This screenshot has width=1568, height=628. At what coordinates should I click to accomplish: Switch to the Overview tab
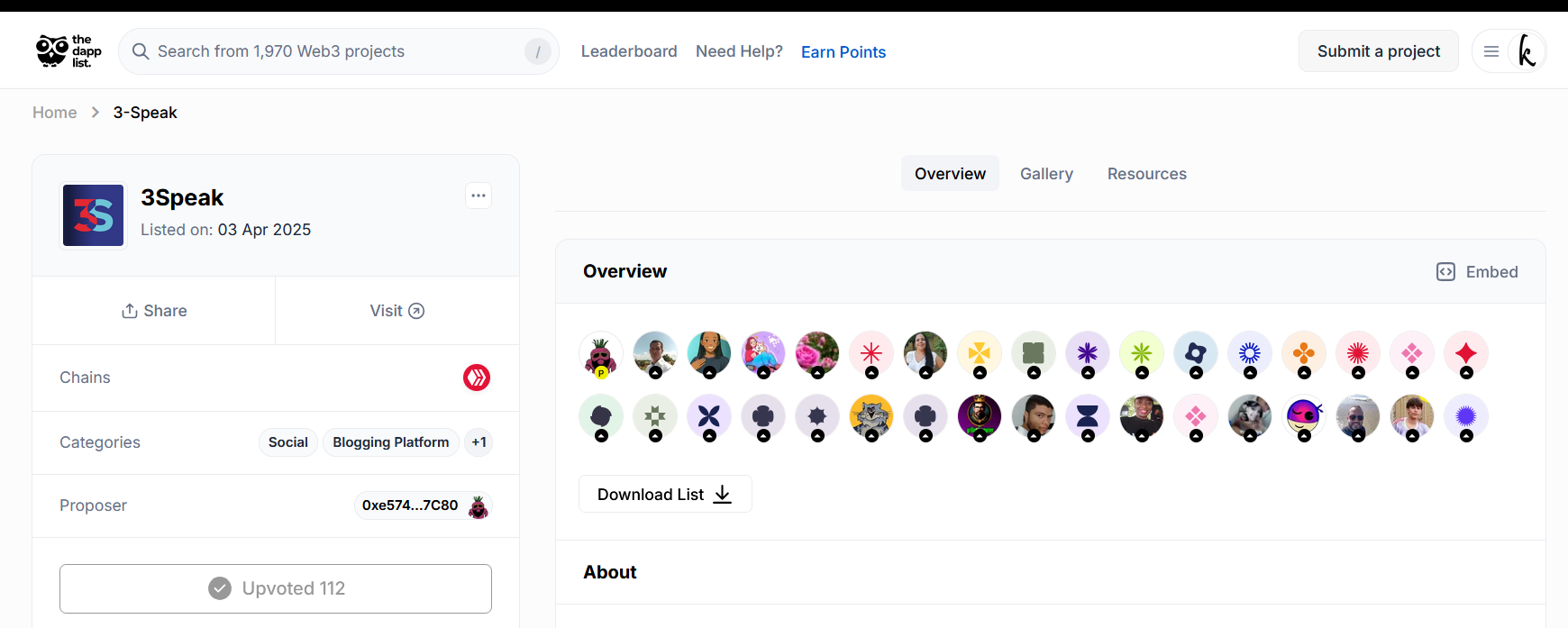pyautogui.click(x=950, y=174)
